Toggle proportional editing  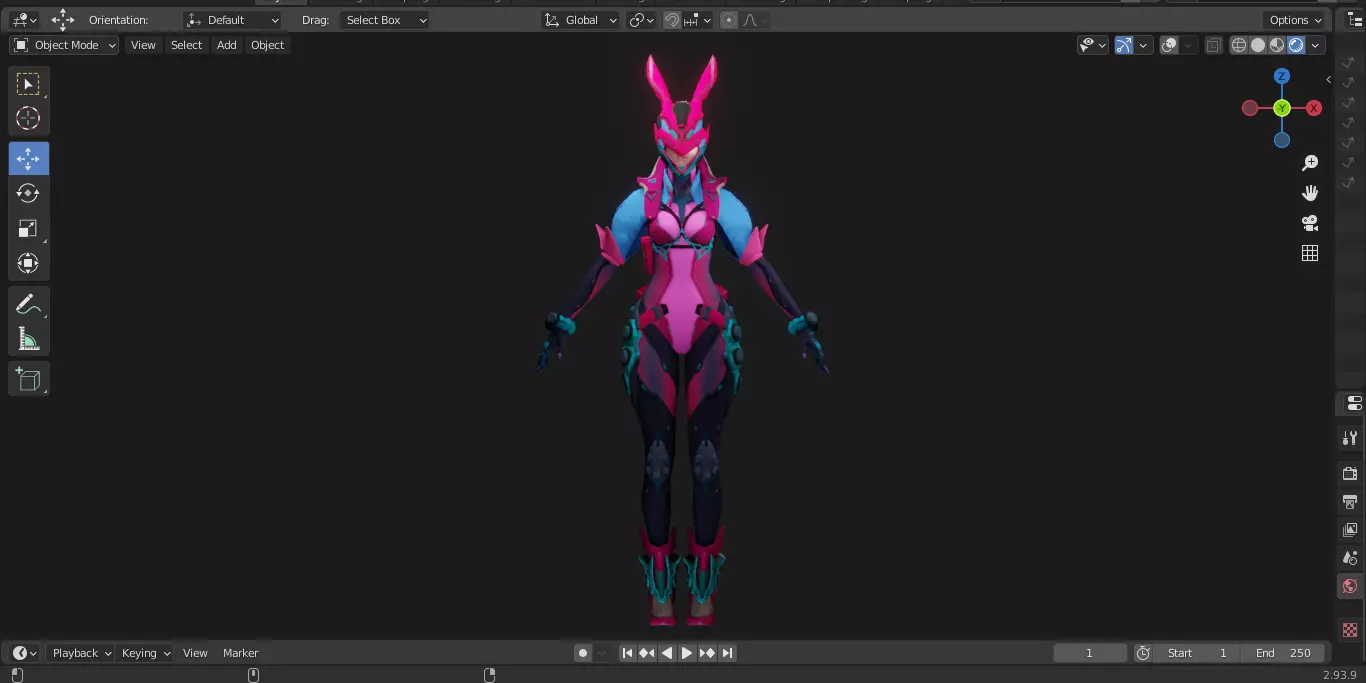tap(729, 20)
